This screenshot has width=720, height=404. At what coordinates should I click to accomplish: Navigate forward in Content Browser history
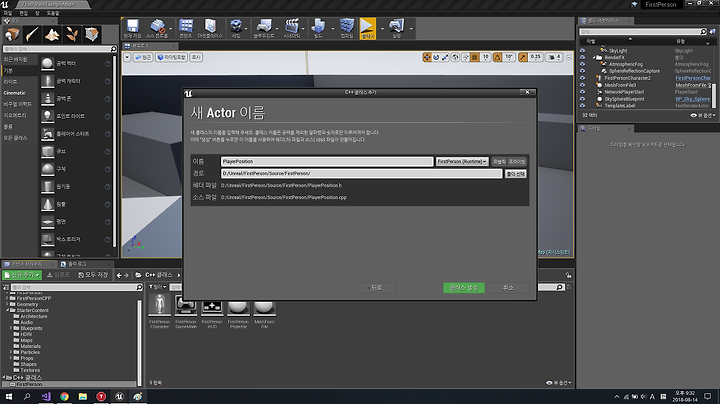click(x=126, y=275)
